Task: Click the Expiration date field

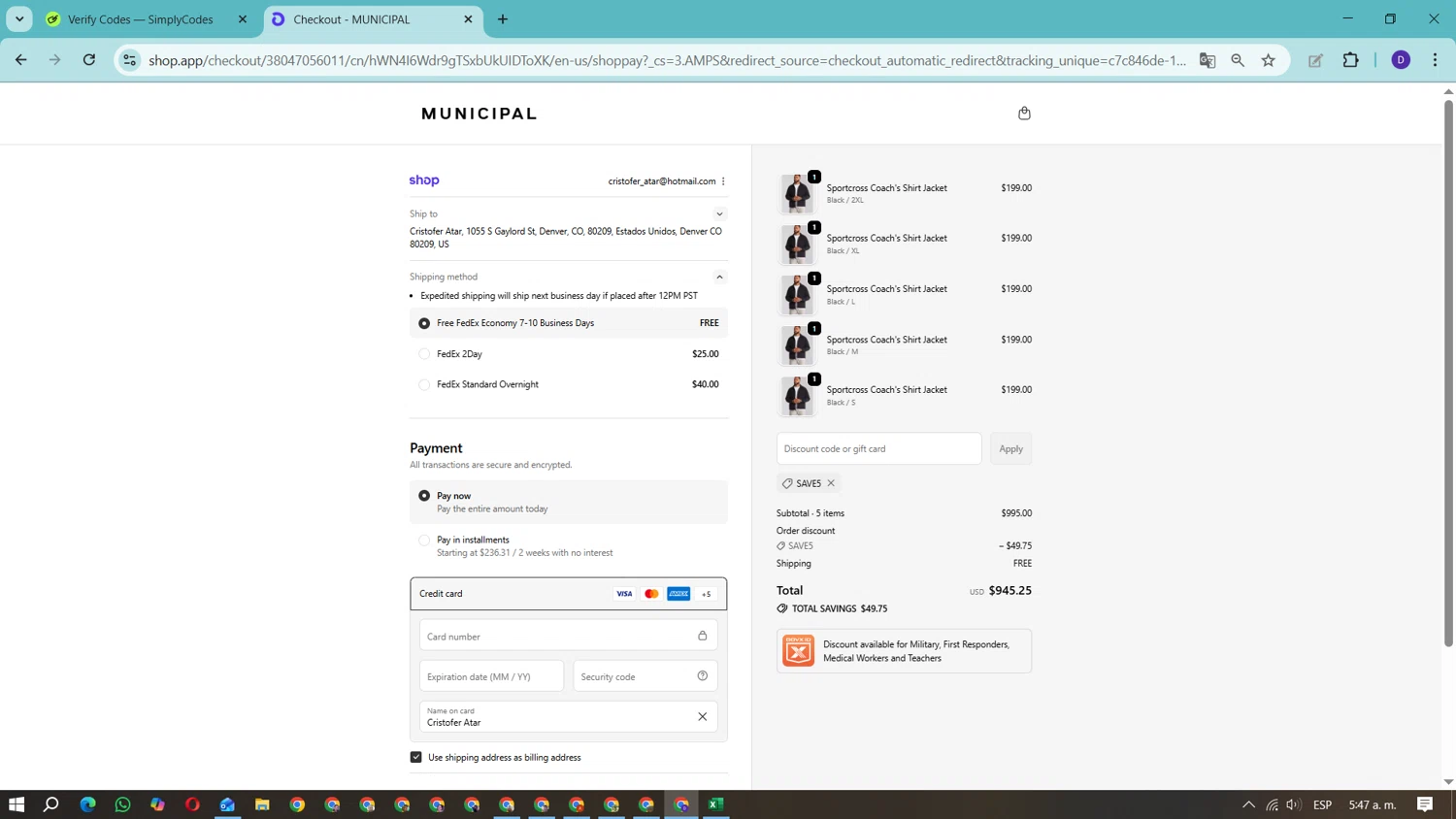Action: (491, 676)
